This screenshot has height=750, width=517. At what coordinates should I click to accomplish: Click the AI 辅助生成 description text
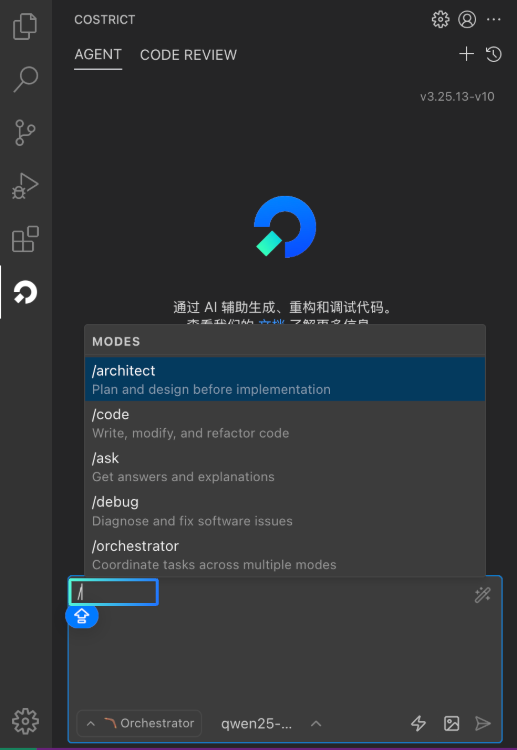click(282, 307)
